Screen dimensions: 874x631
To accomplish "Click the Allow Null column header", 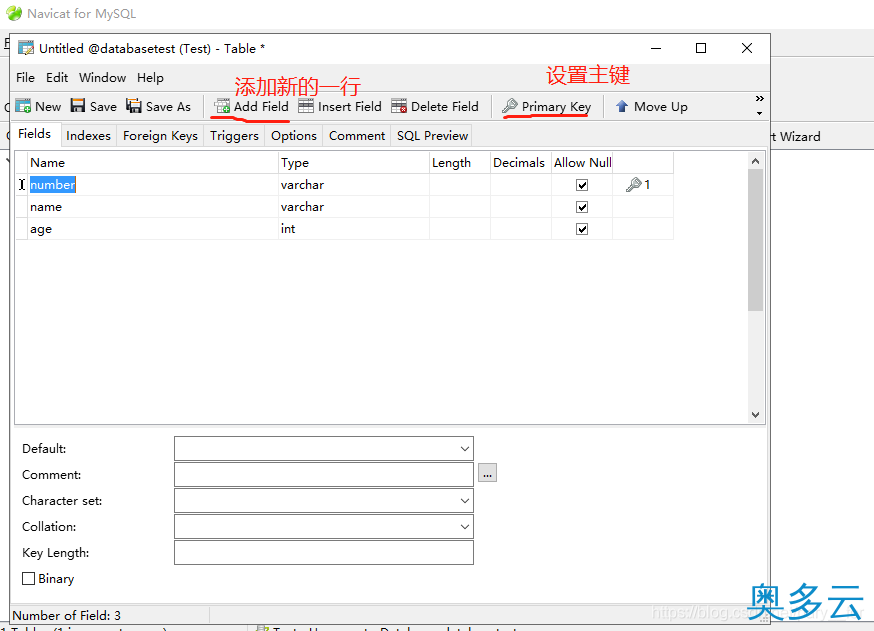I will click(582, 163).
